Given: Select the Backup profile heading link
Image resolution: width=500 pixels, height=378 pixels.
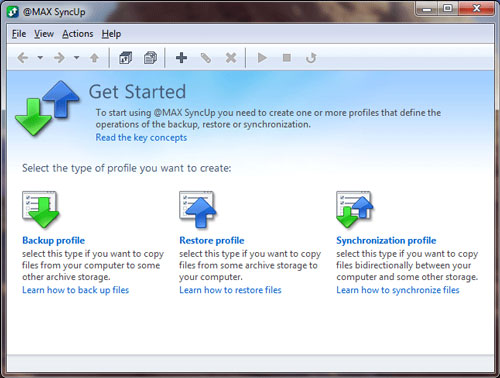Looking at the screenshot, I should 53,240.
